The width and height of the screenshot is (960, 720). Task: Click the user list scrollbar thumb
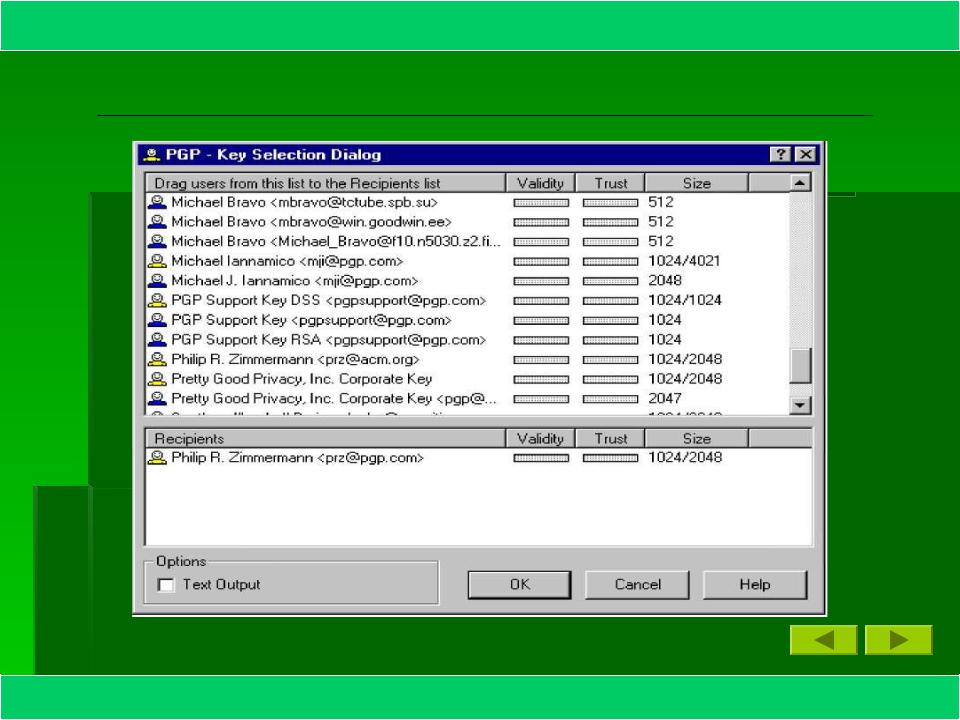pyautogui.click(x=800, y=366)
